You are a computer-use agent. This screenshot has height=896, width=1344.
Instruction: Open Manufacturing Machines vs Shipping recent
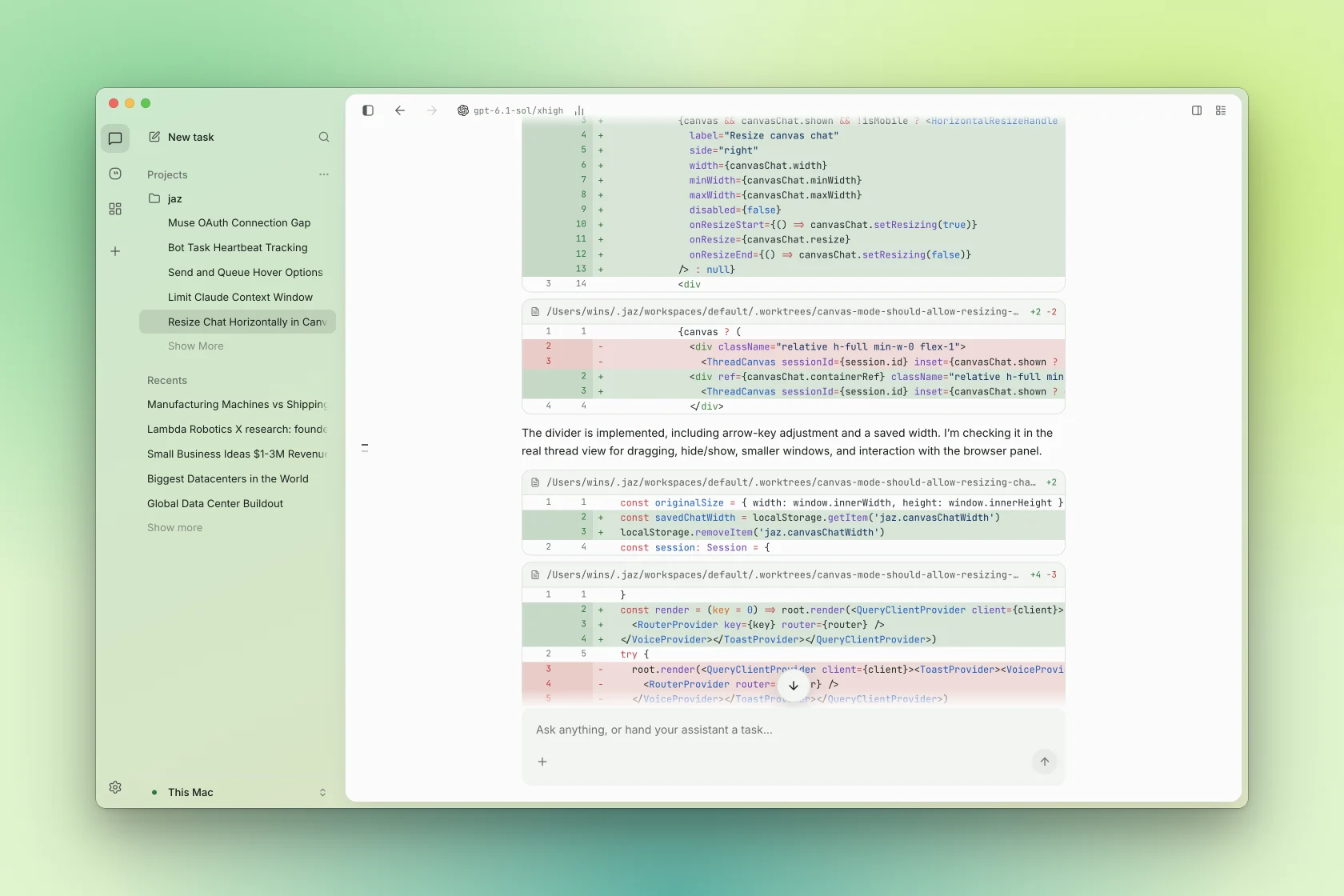click(x=238, y=404)
